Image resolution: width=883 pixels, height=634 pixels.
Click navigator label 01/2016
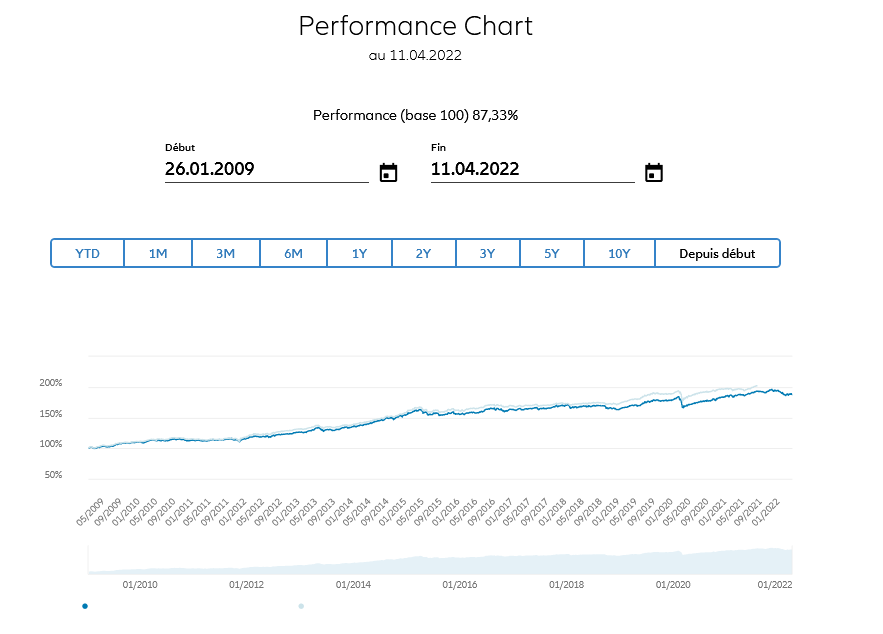point(460,584)
